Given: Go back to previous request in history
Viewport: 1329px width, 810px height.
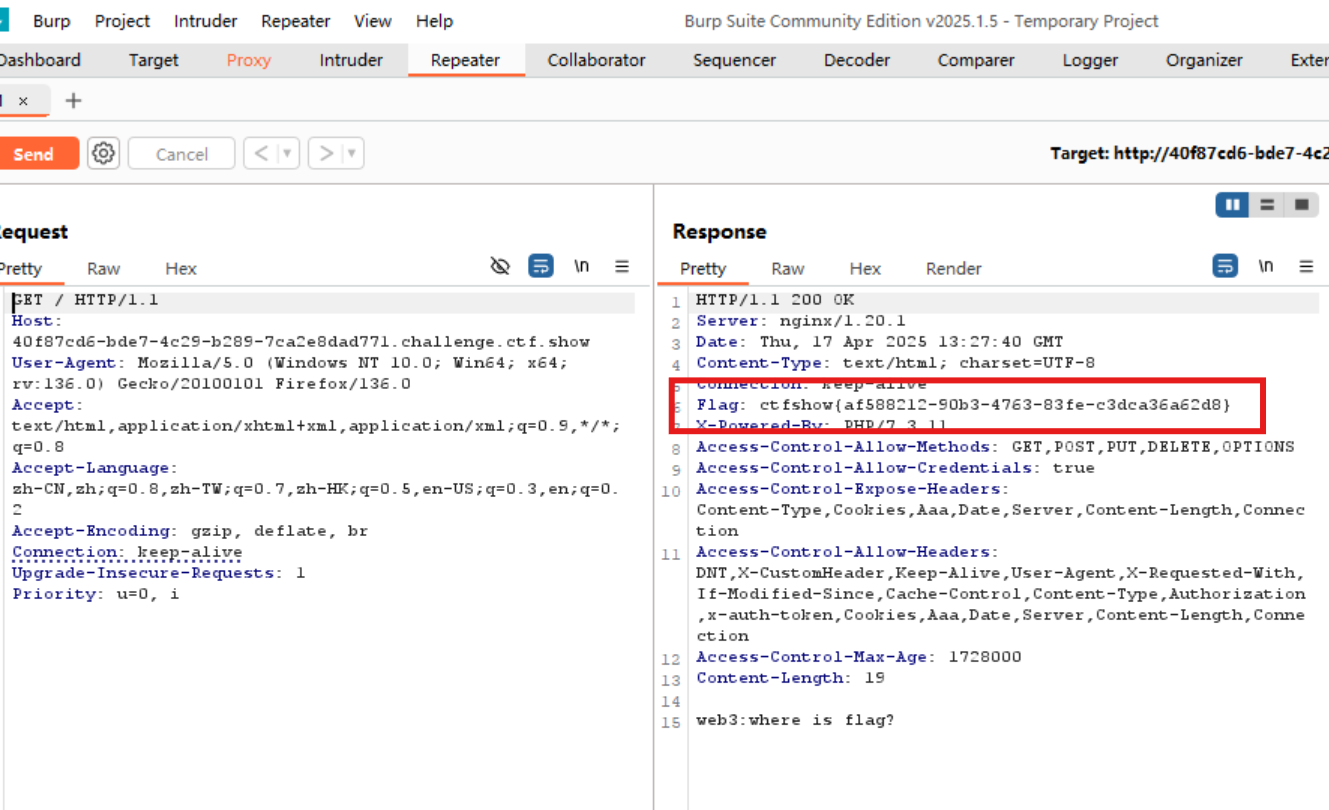Looking at the screenshot, I should tap(260, 154).
